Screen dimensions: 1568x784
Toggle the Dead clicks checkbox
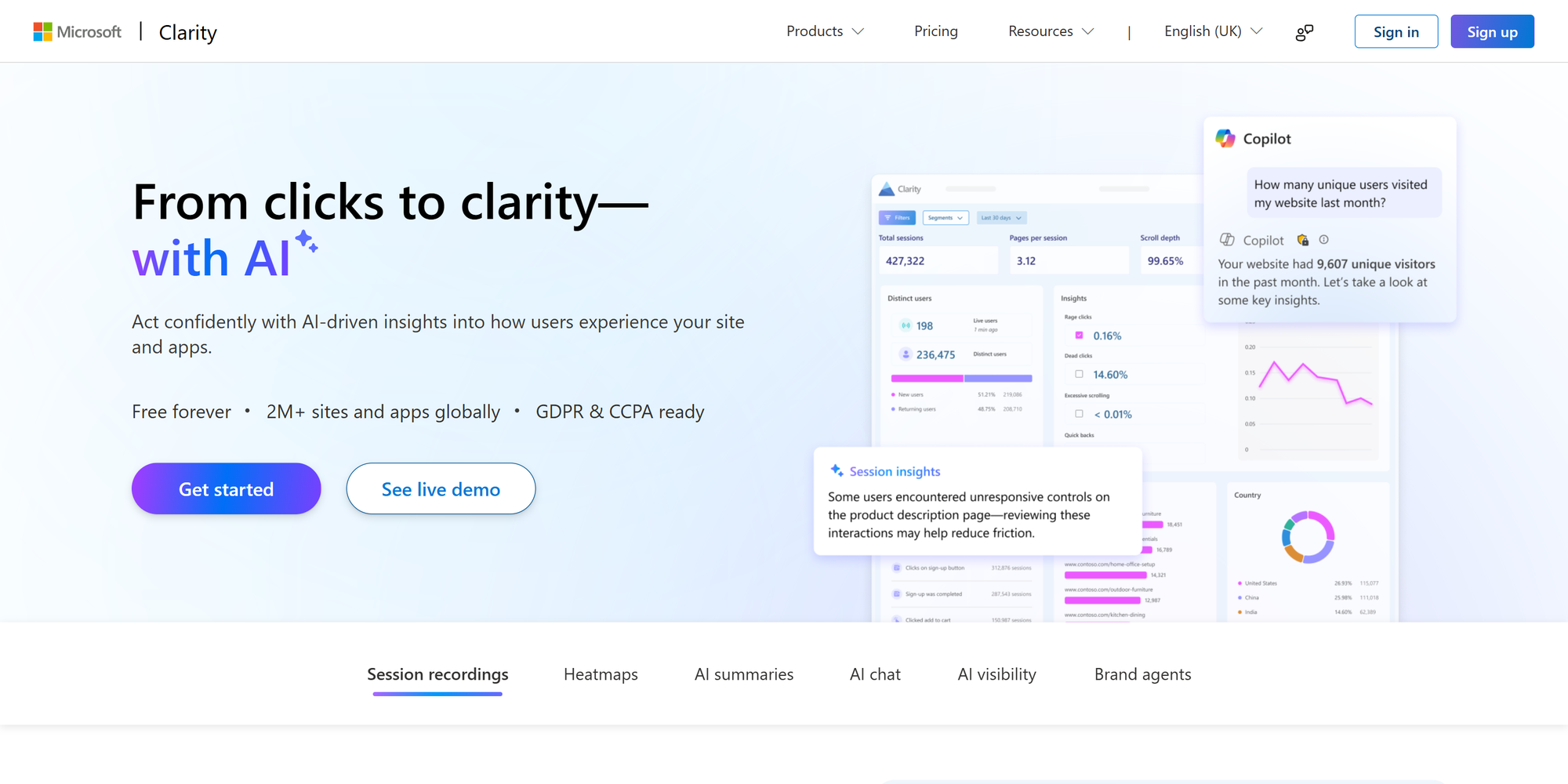tap(1079, 374)
